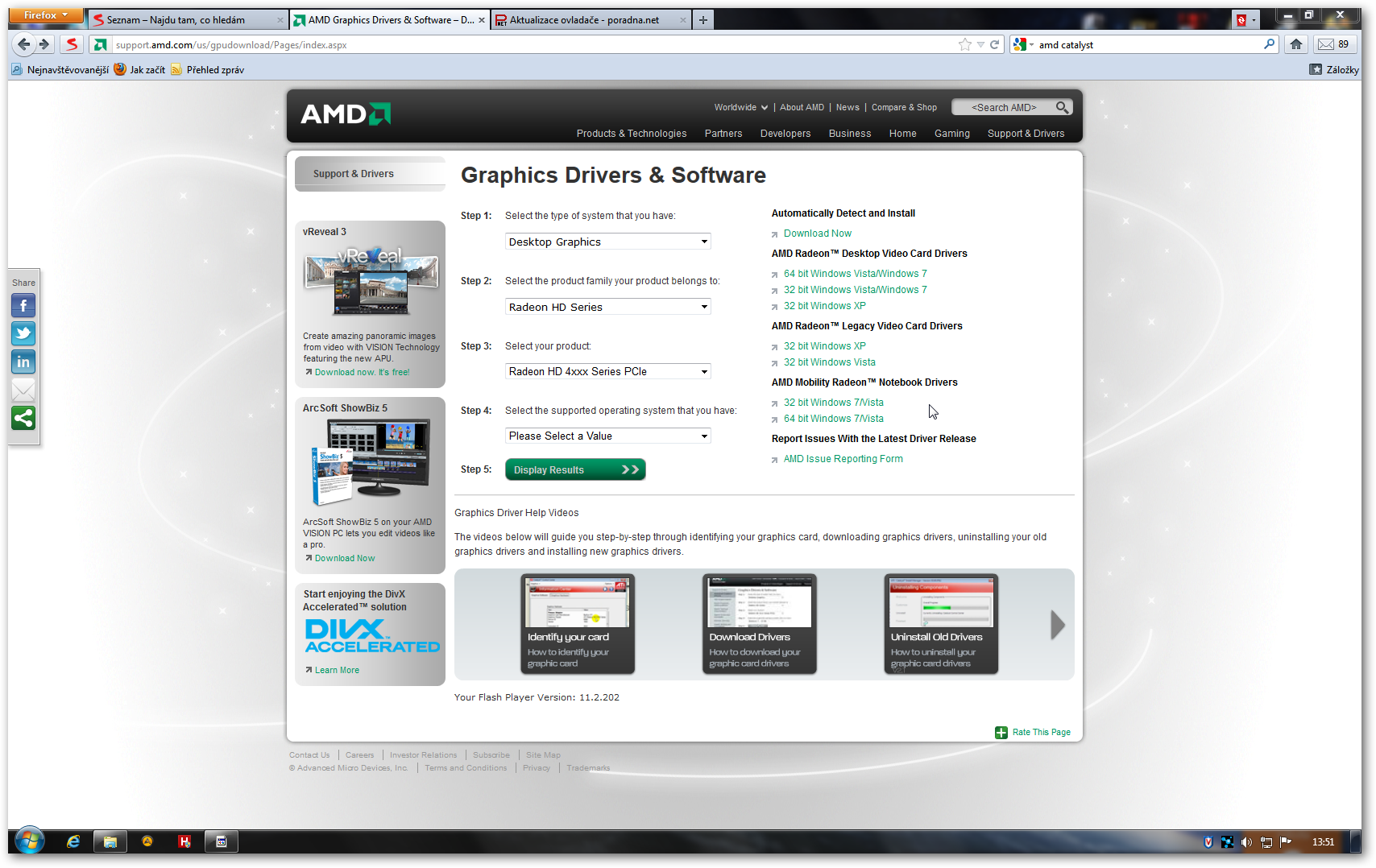Open AMD Issue Reporting Form link
1376x868 pixels.
click(x=843, y=459)
